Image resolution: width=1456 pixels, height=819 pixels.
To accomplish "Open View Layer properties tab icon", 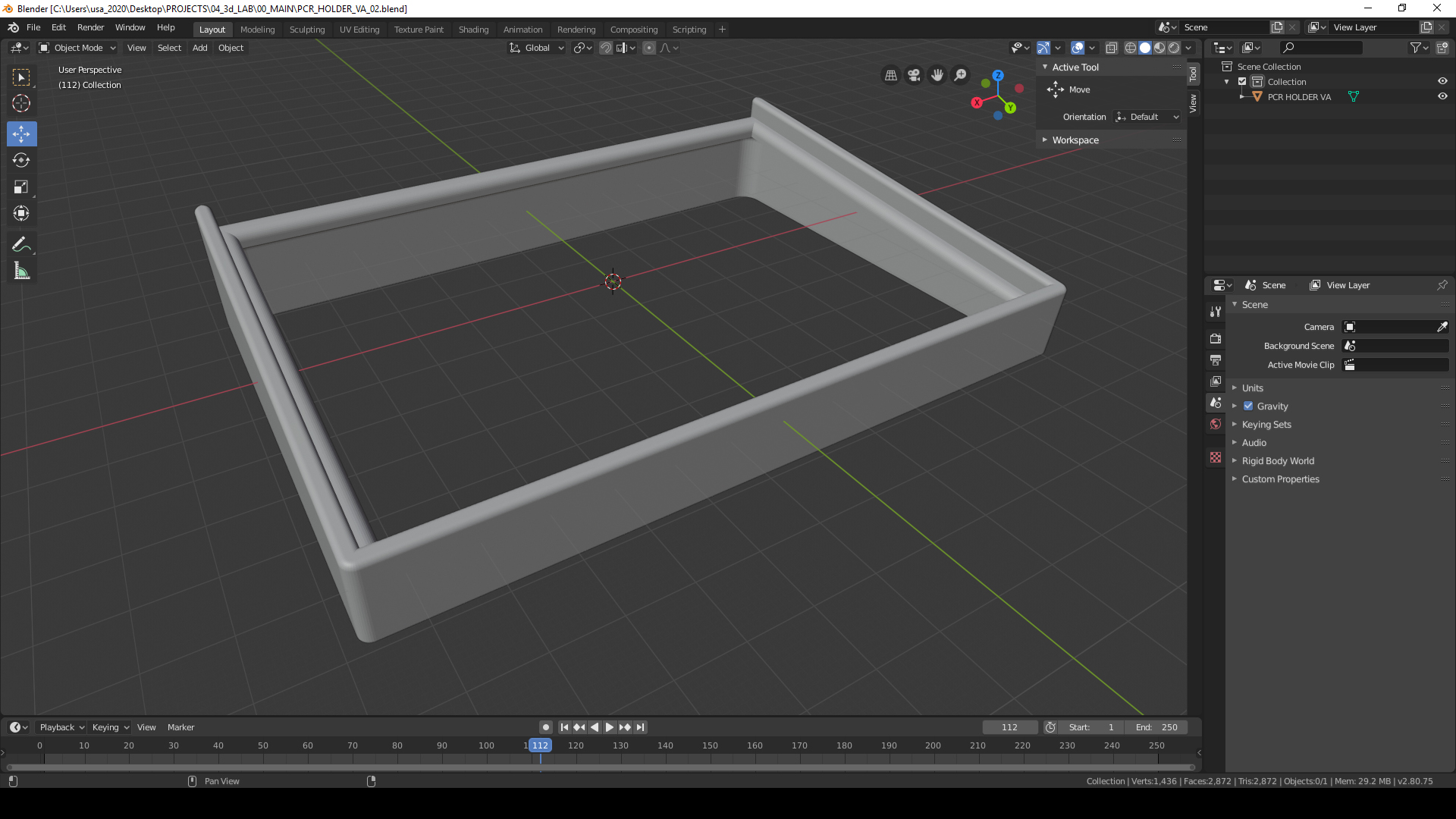I will 1216,381.
